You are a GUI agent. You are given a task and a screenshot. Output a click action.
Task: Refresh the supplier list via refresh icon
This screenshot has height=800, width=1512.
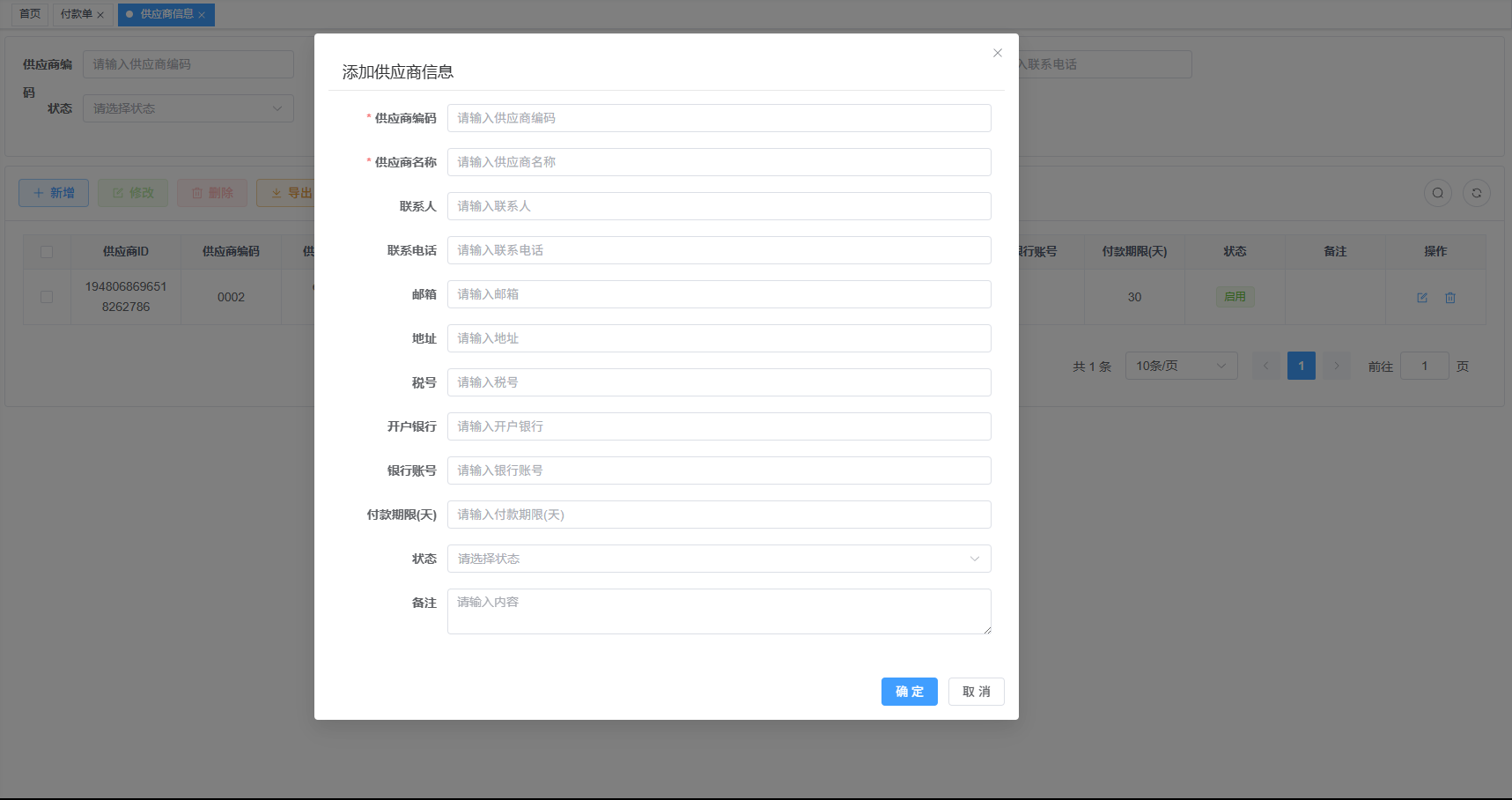(x=1477, y=192)
